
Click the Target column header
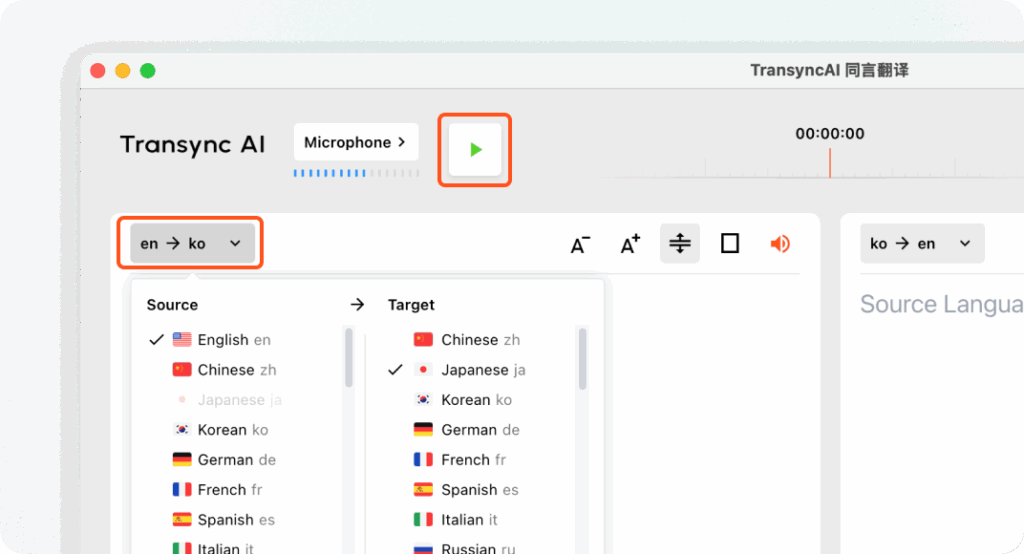tap(411, 304)
